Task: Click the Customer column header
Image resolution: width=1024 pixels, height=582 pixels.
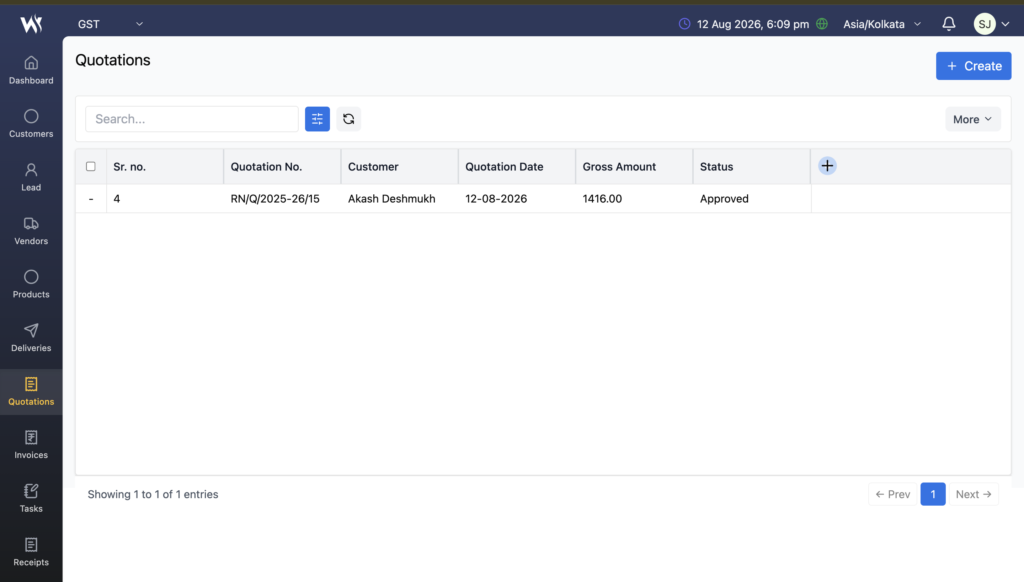Action: [x=400, y=167]
